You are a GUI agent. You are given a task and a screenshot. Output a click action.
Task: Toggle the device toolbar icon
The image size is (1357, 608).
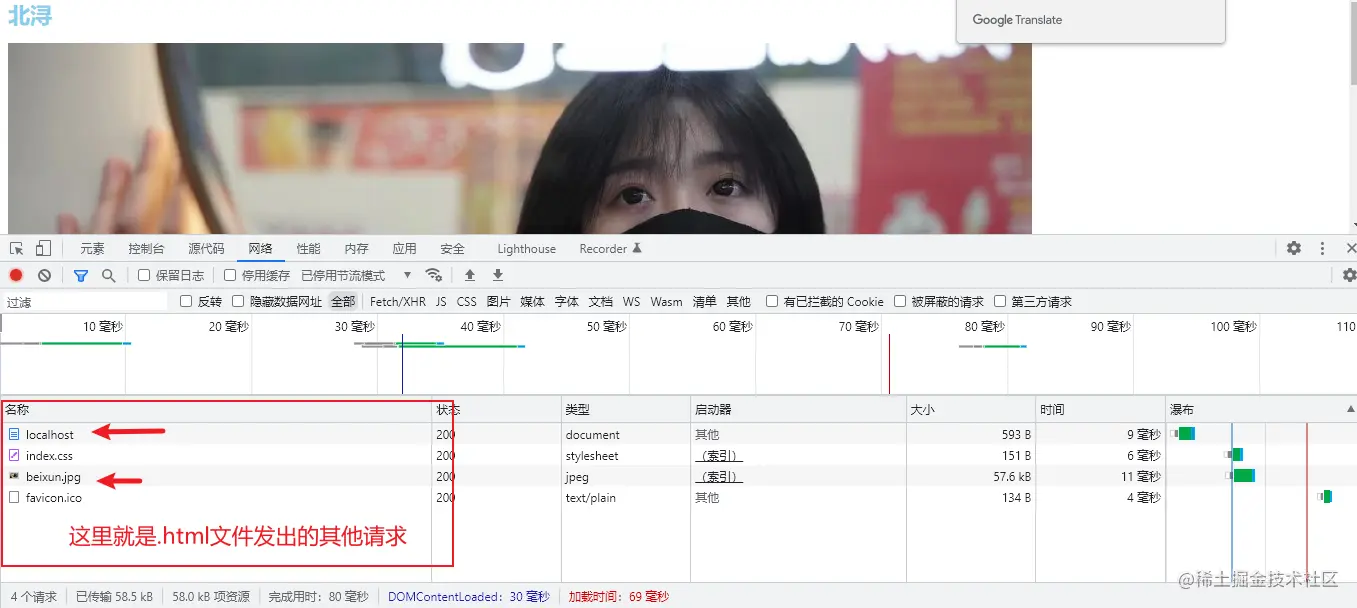43,248
